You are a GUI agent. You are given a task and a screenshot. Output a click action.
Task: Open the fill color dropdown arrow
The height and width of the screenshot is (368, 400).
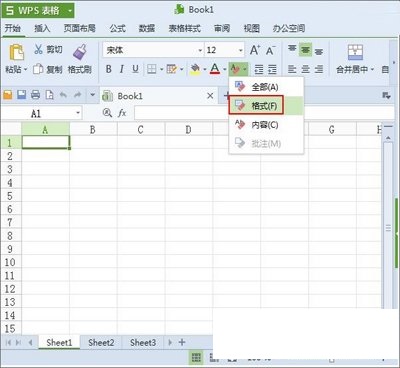[205, 70]
